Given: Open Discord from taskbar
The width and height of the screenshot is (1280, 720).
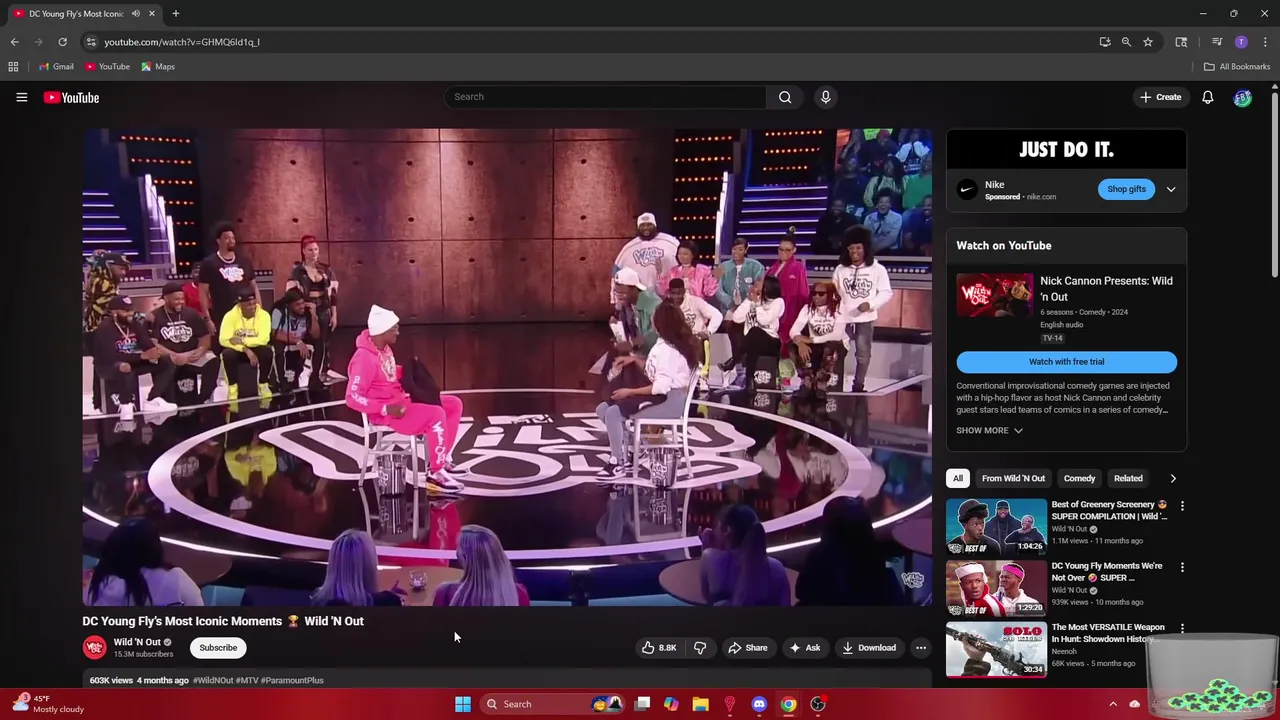Looking at the screenshot, I should [x=759, y=704].
